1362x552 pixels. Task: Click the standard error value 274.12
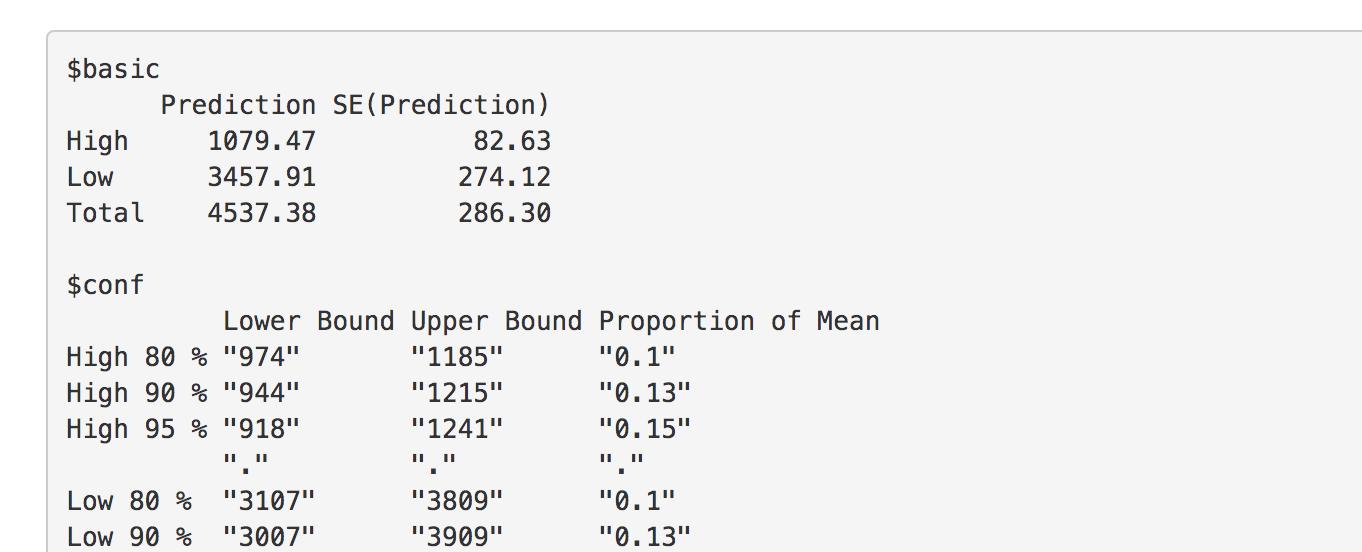tap(504, 177)
